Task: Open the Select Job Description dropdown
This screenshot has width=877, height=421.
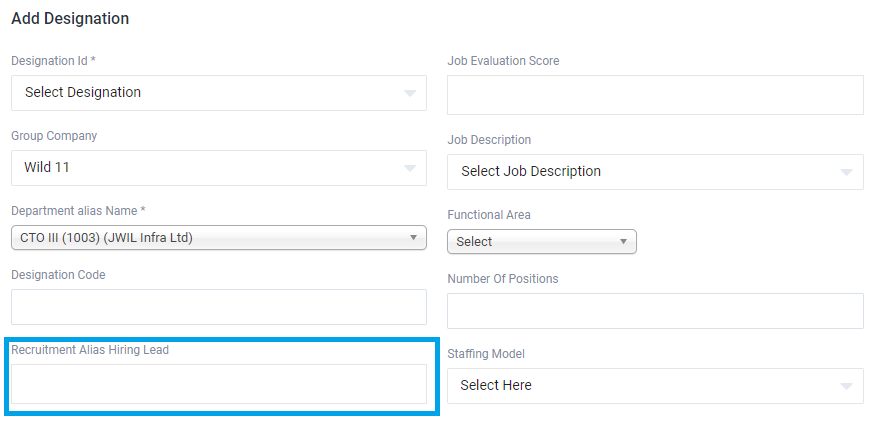Action: coord(640,172)
